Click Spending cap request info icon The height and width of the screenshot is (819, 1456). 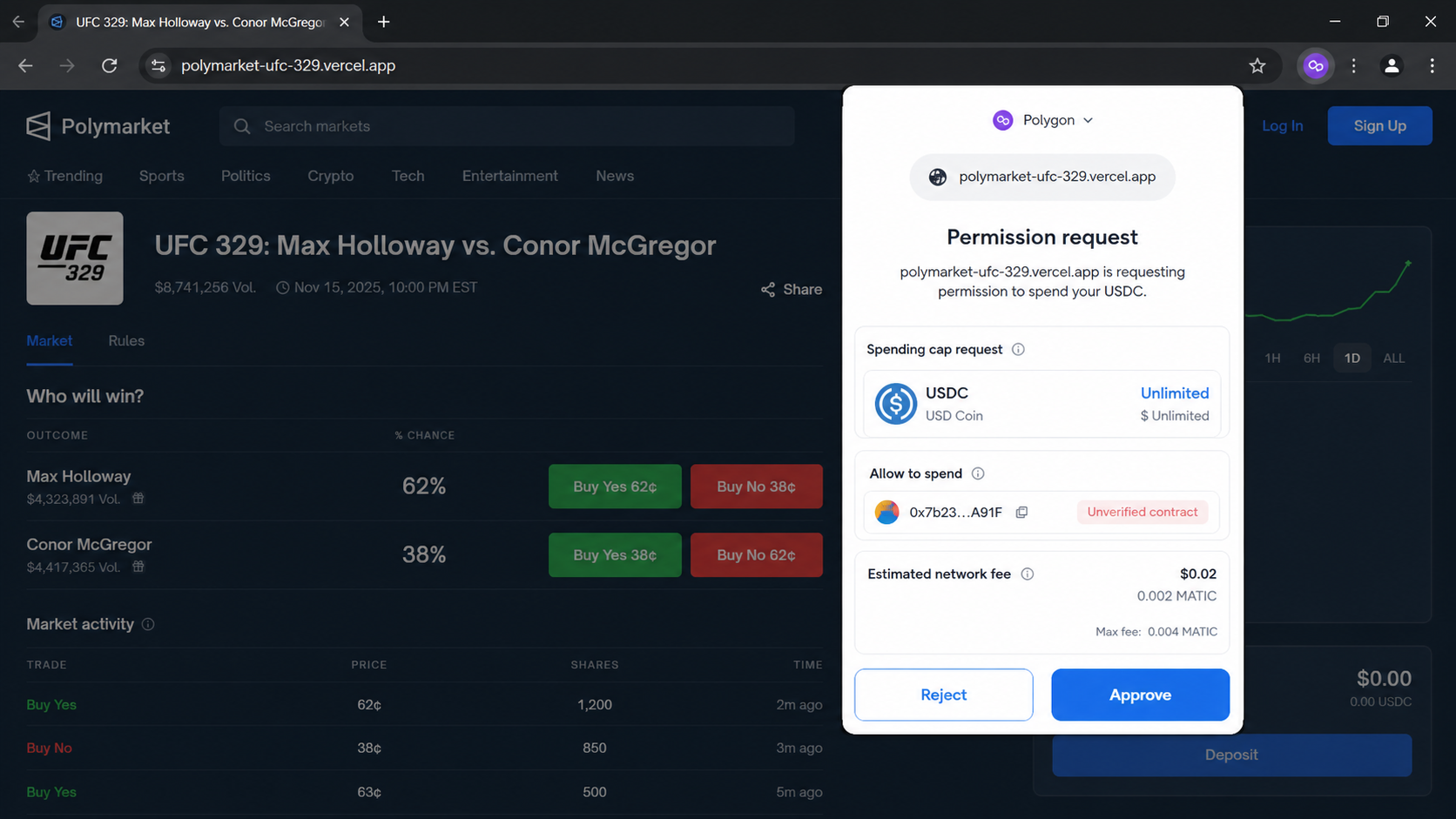tap(1018, 349)
